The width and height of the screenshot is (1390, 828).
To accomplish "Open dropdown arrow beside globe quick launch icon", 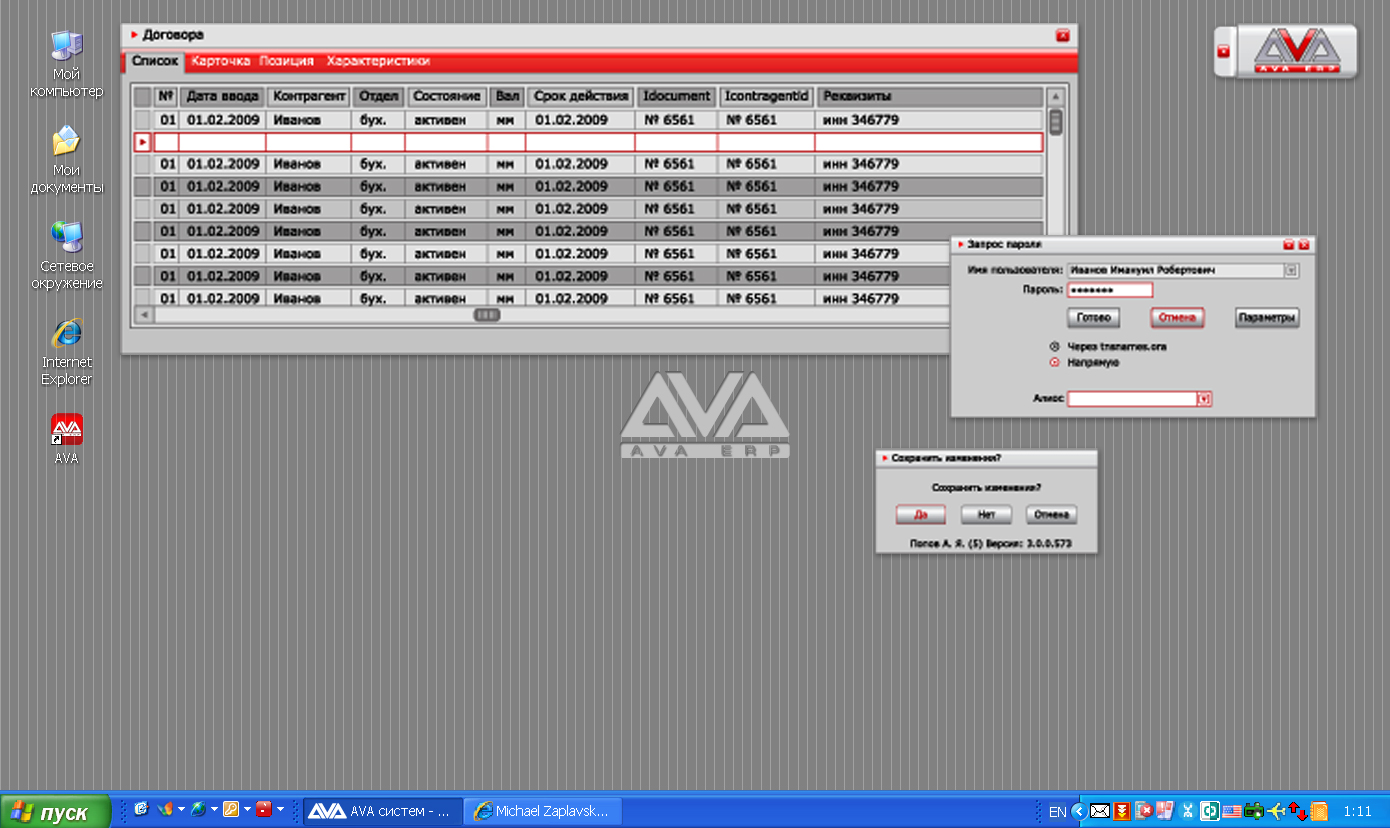I will coord(214,810).
